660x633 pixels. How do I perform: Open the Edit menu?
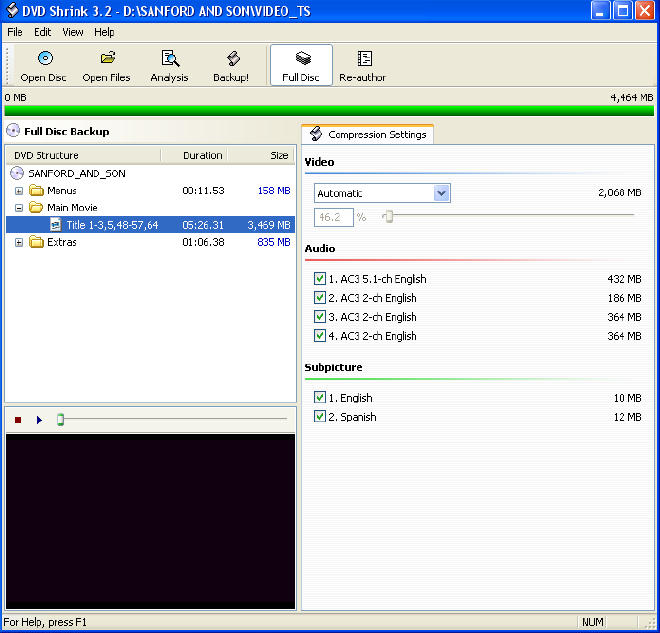[x=43, y=32]
